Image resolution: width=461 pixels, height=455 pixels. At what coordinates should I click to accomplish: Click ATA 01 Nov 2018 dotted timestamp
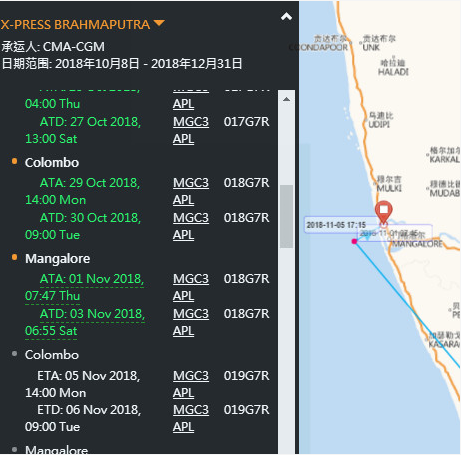85,287
